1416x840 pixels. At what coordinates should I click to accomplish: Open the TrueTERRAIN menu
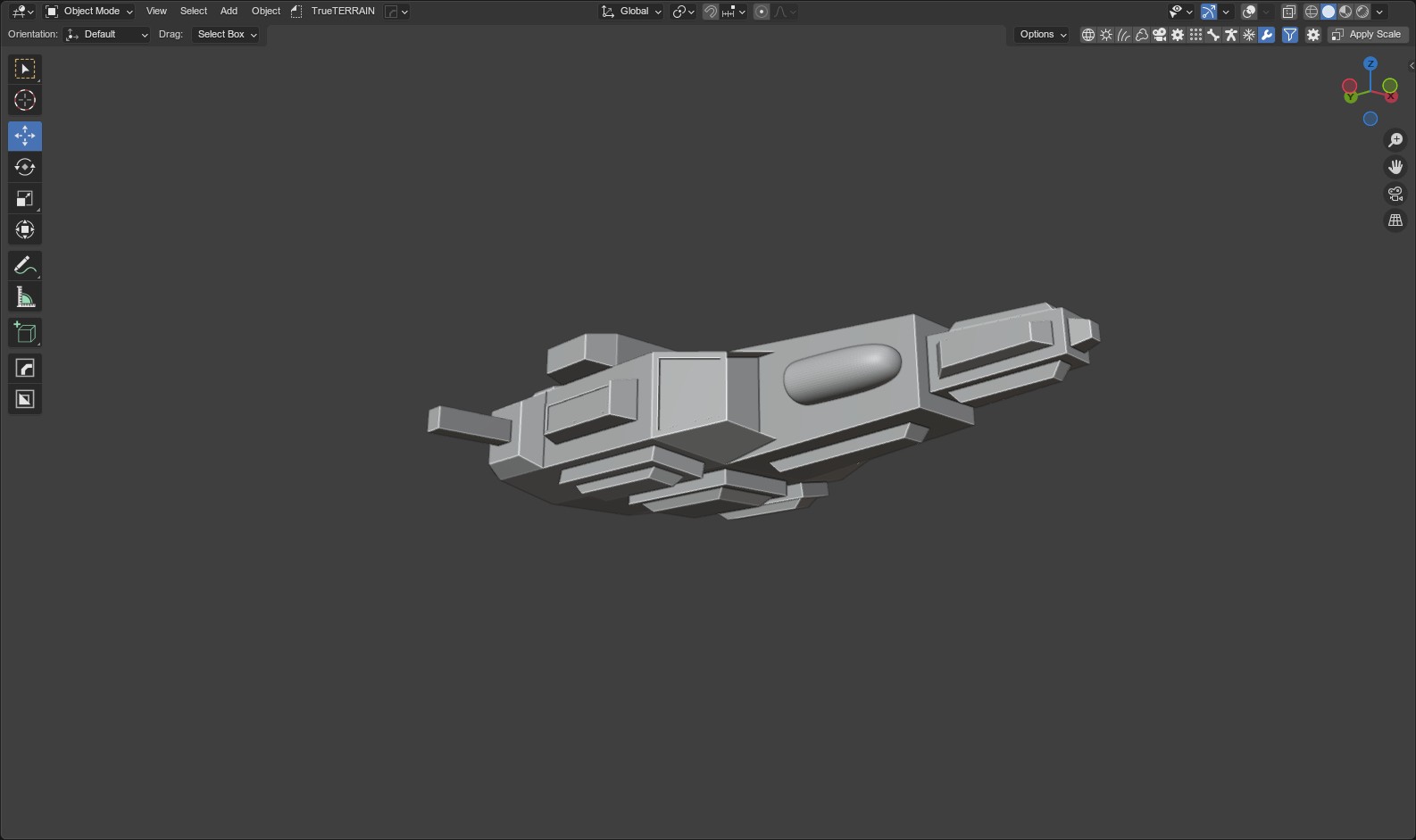pyautogui.click(x=343, y=12)
